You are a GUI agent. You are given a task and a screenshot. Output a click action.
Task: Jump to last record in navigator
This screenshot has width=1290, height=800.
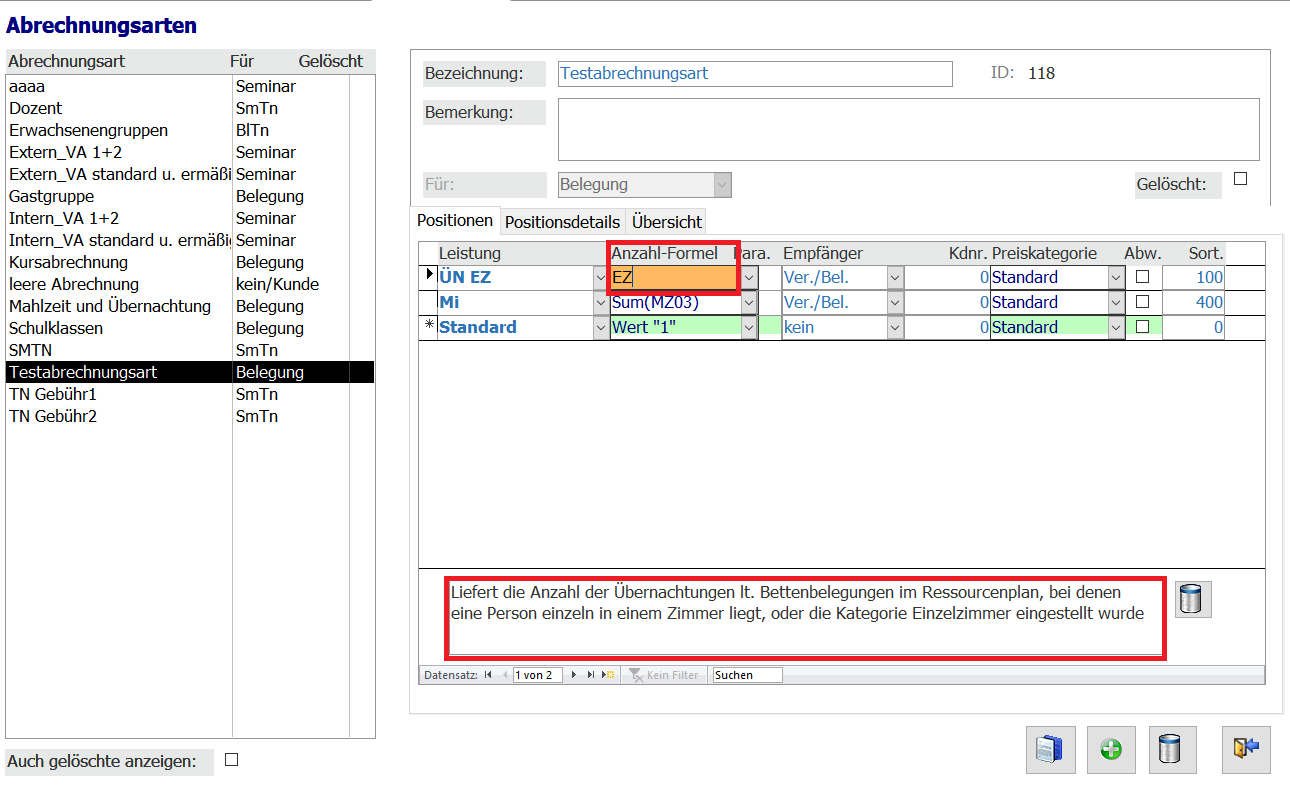tap(591, 675)
